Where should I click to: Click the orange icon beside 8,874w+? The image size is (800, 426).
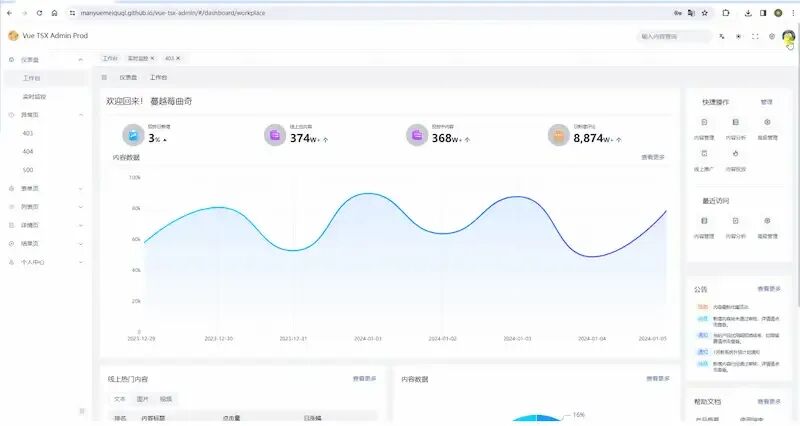point(559,135)
